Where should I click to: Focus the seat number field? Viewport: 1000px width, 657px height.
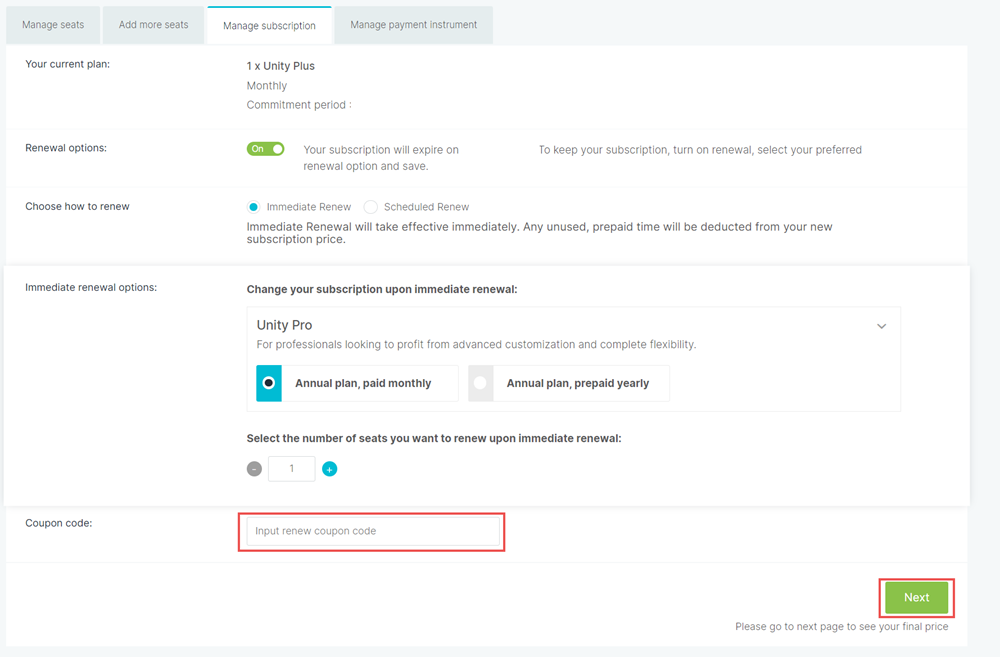tap(291, 469)
